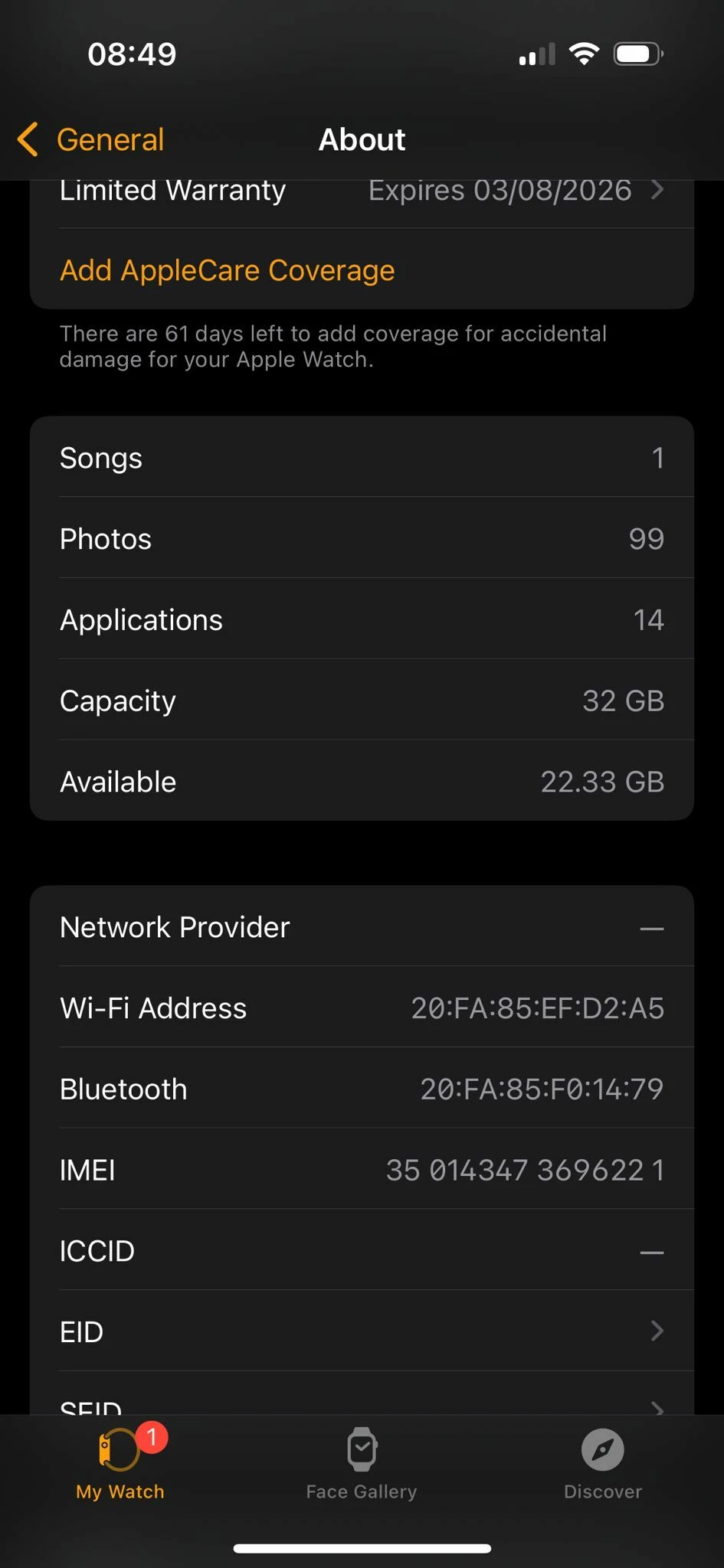Image resolution: width=724 pixels, height=1568 pixels.
Task: Tap the Face Gallery watch icon
Action: [362, 1449]
